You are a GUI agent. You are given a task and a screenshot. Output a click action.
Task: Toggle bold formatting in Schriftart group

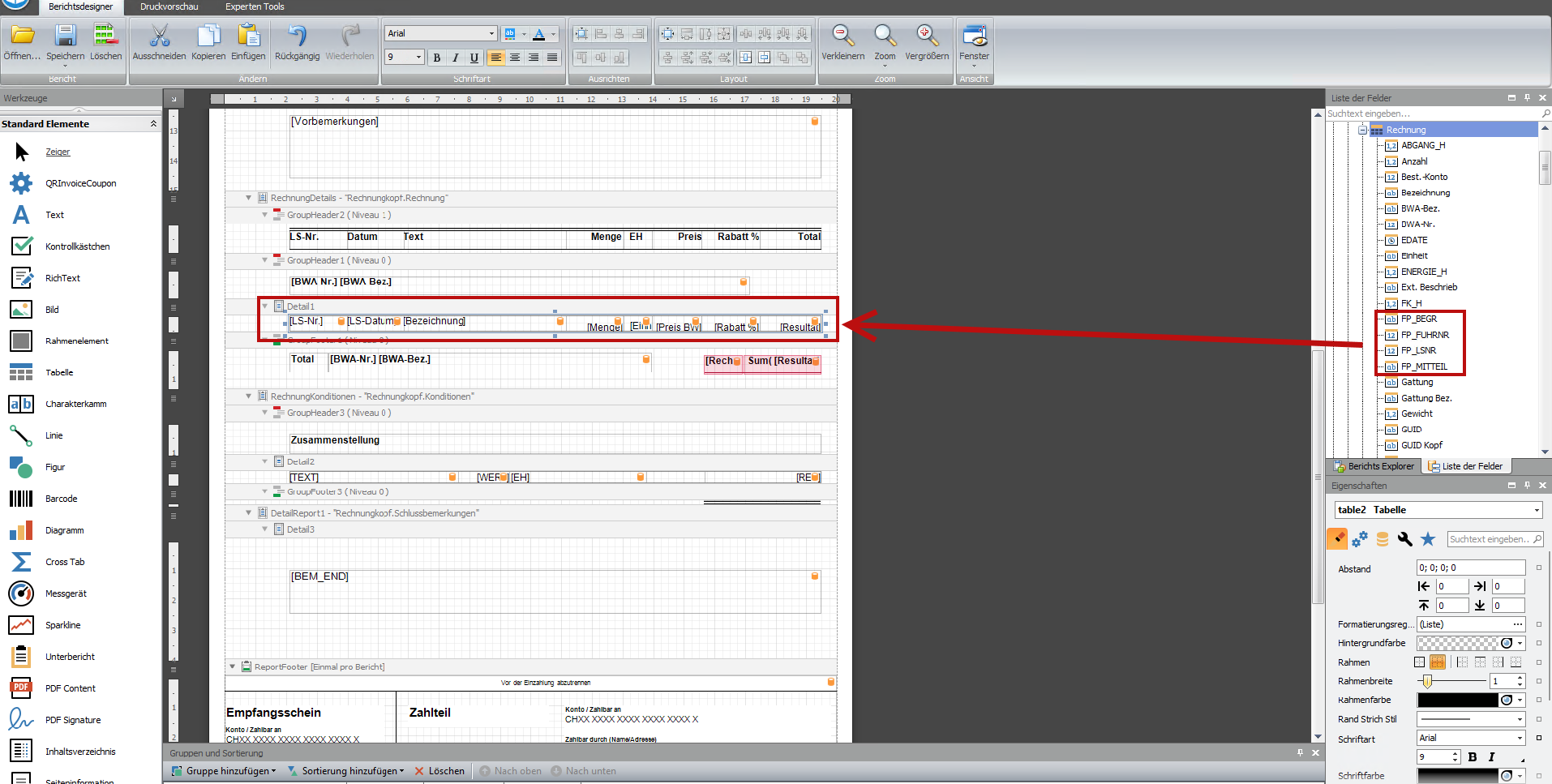436,58
